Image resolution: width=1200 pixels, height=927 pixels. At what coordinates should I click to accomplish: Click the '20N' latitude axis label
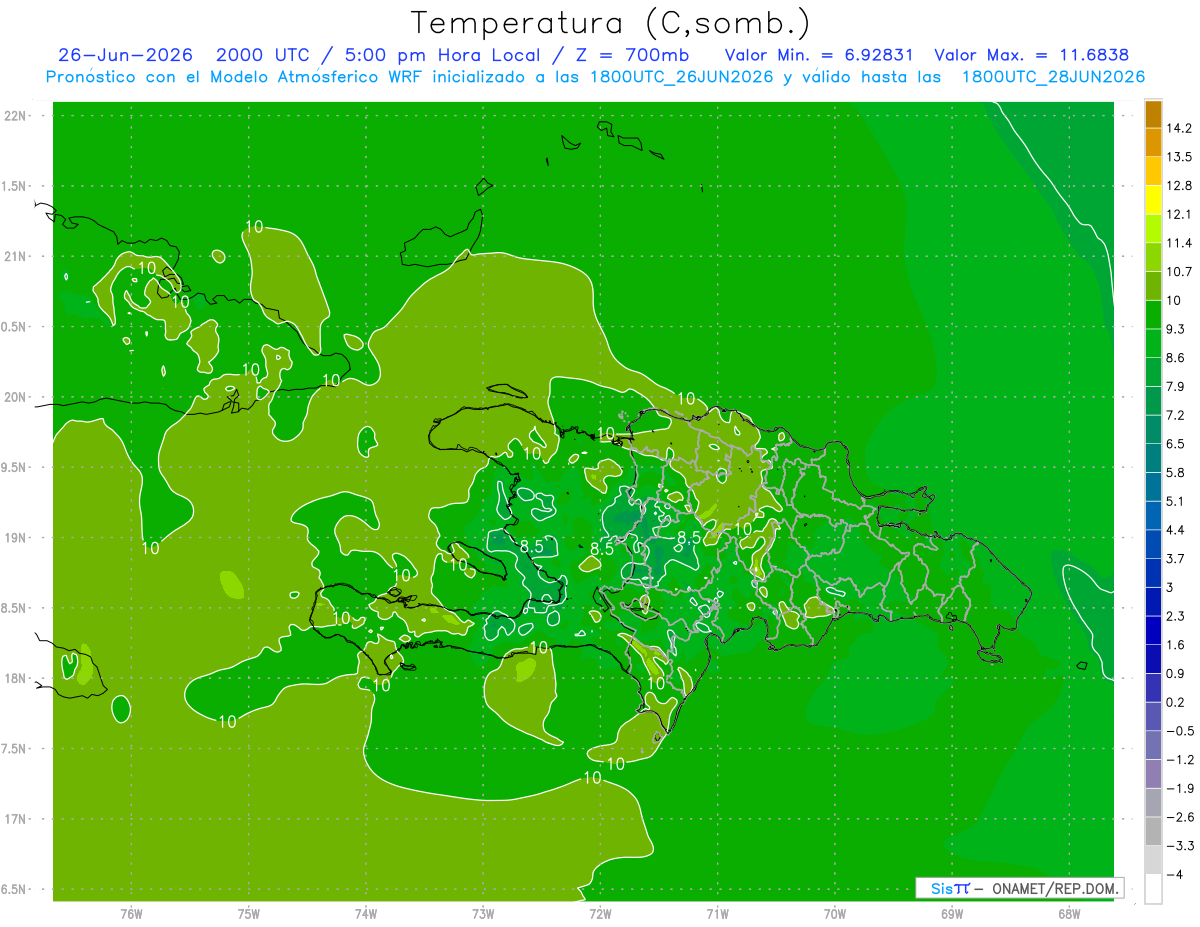pyautogui.click(x=17, y=397)
